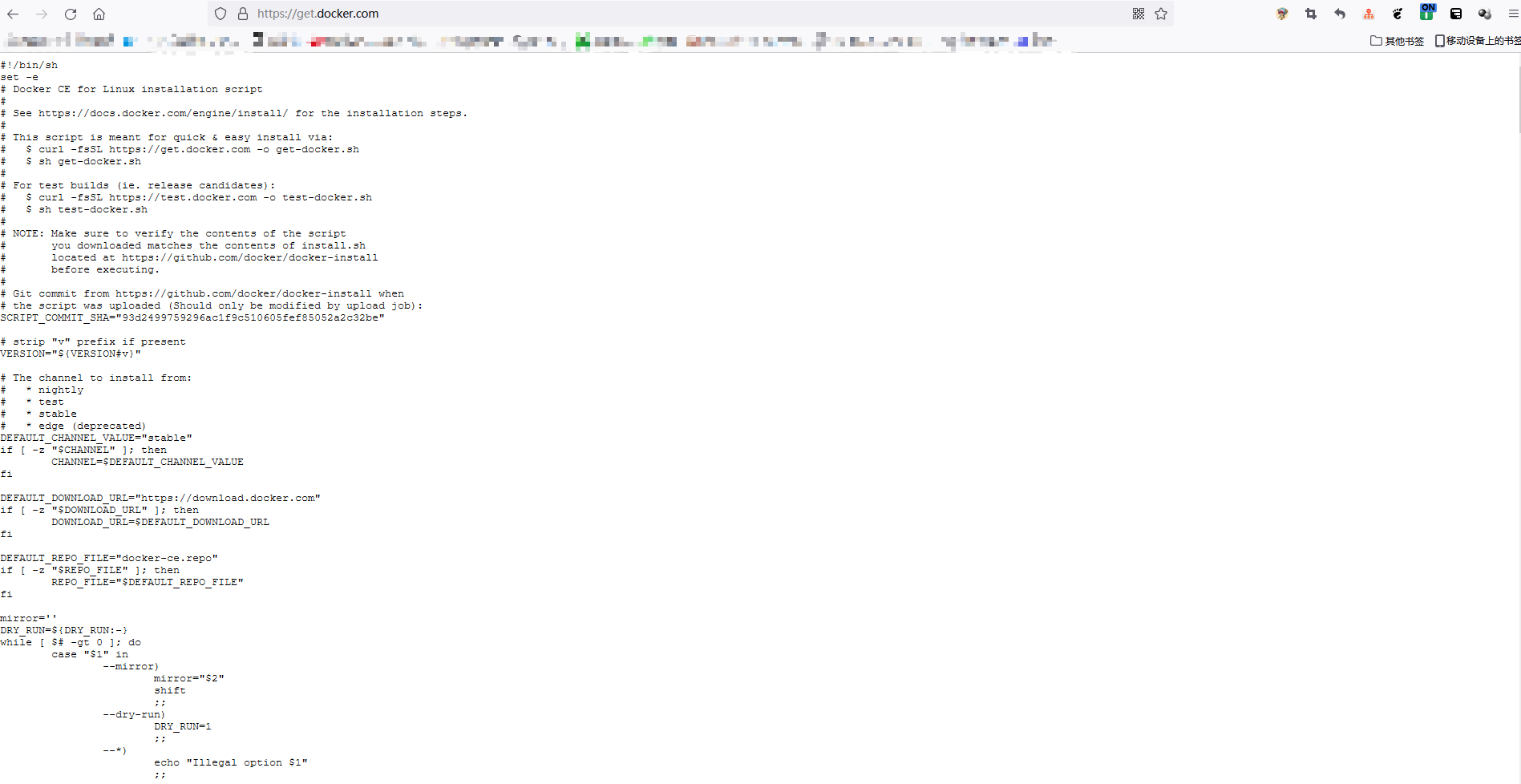Image resolution: width=1521 pixels, height=784 pixels.
Task: Click the '--mirror)' case line
Action: coord(131,666)
